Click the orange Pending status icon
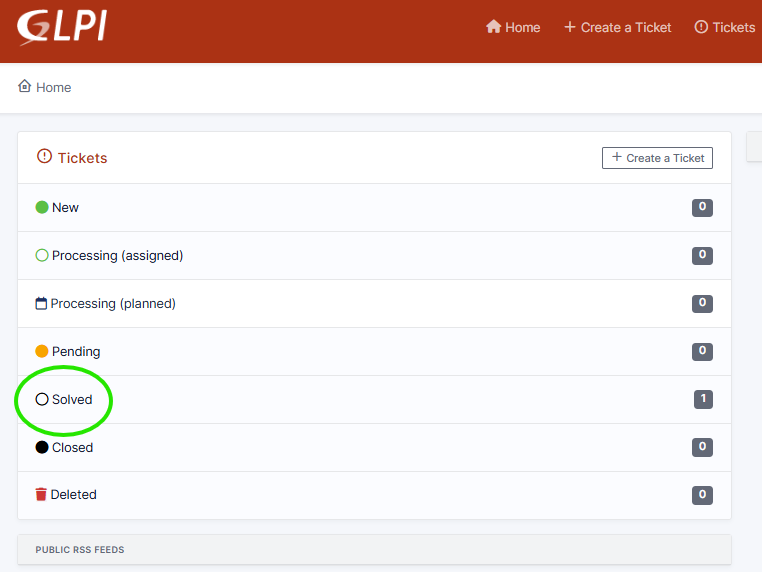 pos(42,352)
